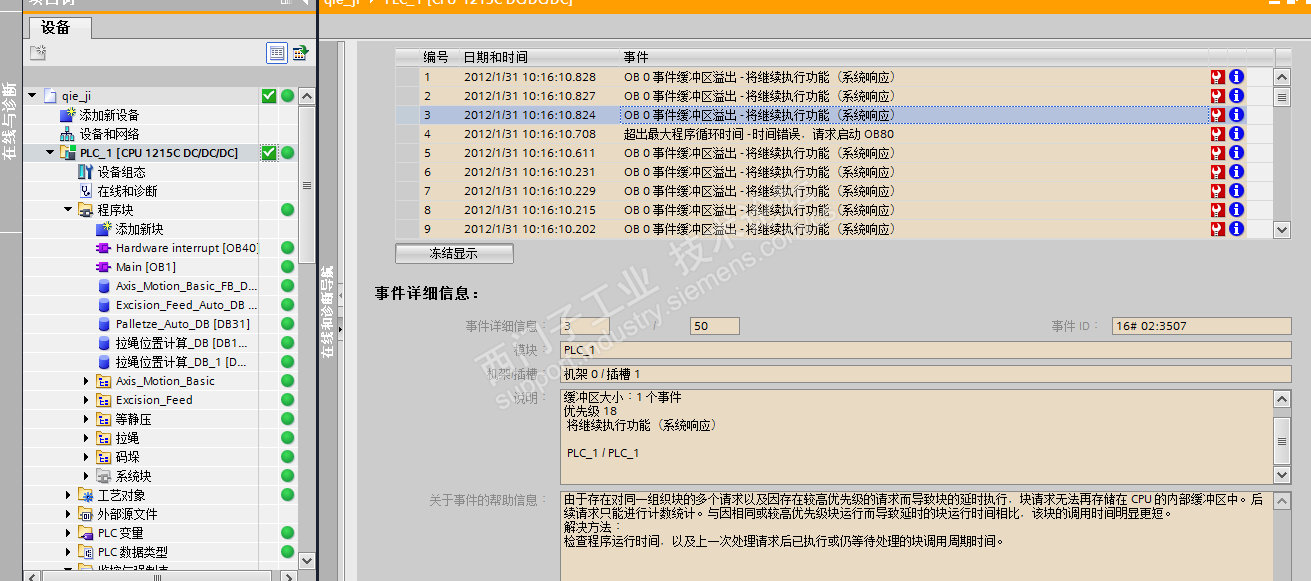
Task: Click the event number field showing 3
Action: tap(585, 326)
